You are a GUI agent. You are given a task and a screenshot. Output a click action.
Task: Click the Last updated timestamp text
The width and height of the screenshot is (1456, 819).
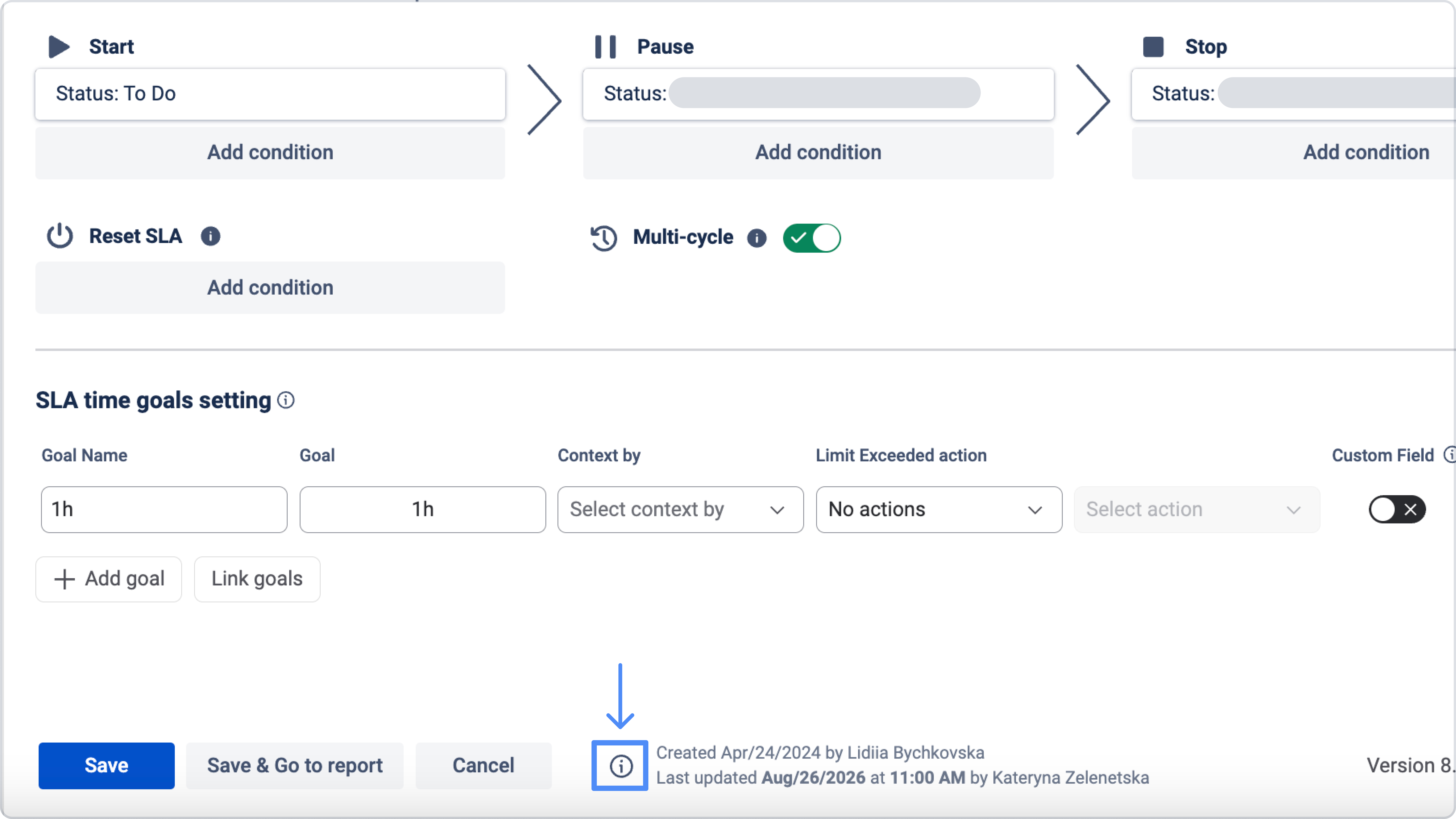[903, 778]
